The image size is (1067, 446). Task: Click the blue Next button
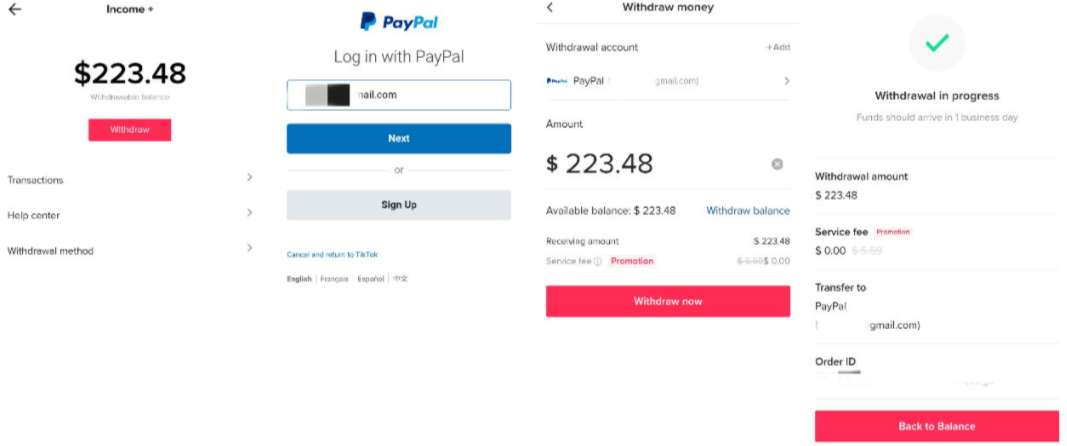(399, 138)
